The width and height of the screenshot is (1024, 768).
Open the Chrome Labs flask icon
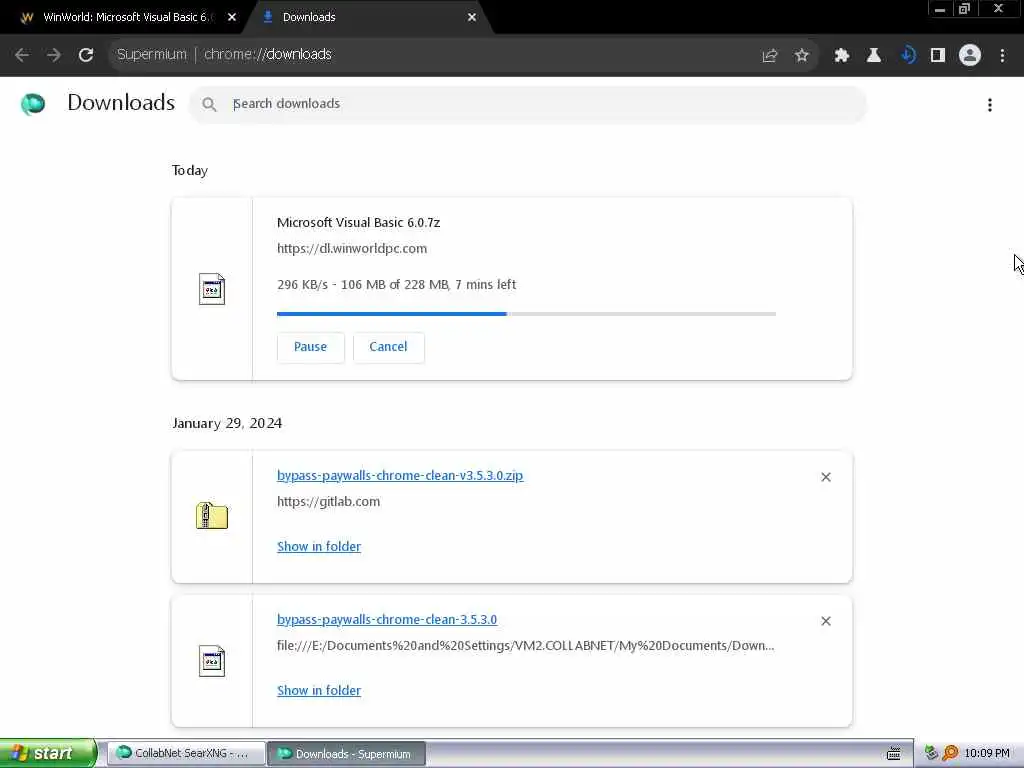pyautogui.click(x=874, y=56)
